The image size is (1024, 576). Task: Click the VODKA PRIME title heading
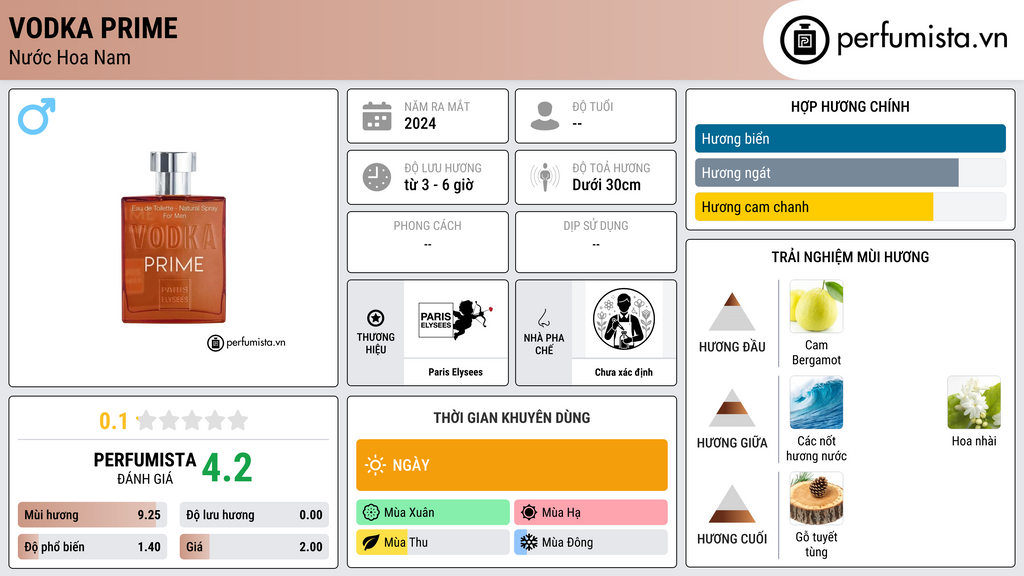click(x=93, y=28)
